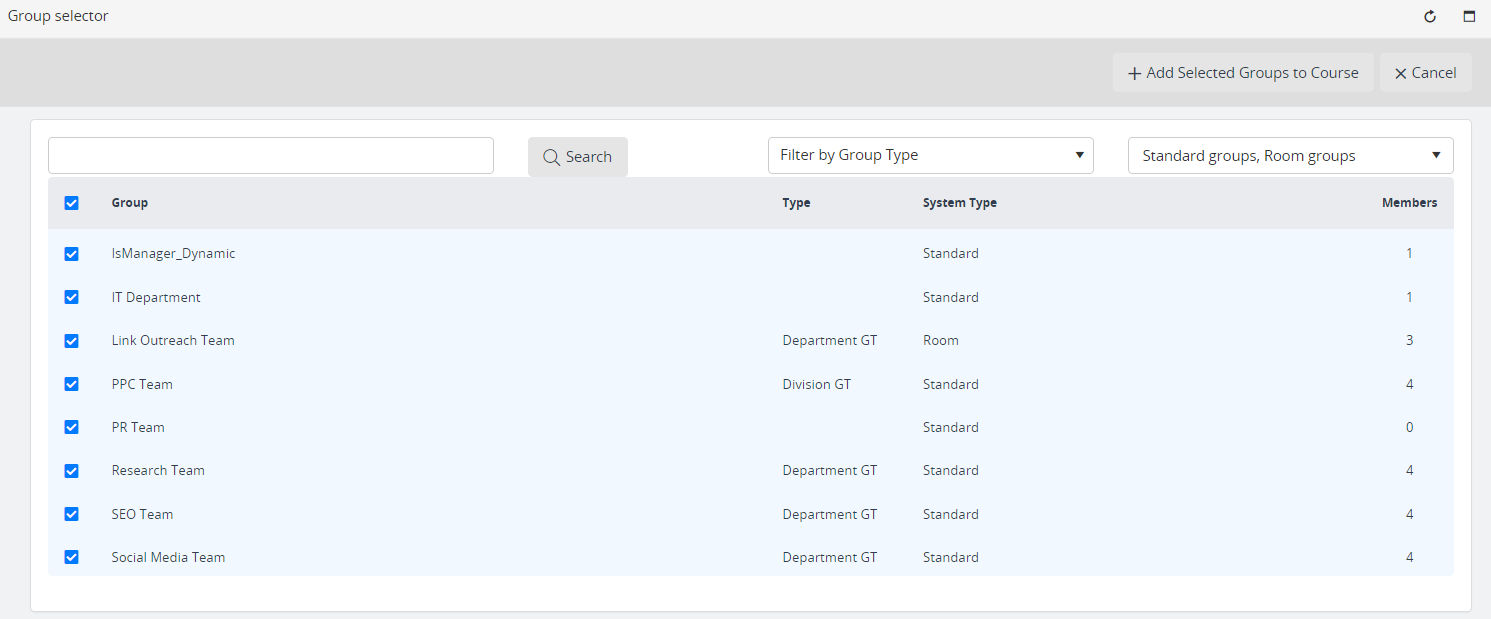The width and height of the screenshot is (1491, 619).
Task: Select the SEO Team group name
Action: [x=142, y=514]
